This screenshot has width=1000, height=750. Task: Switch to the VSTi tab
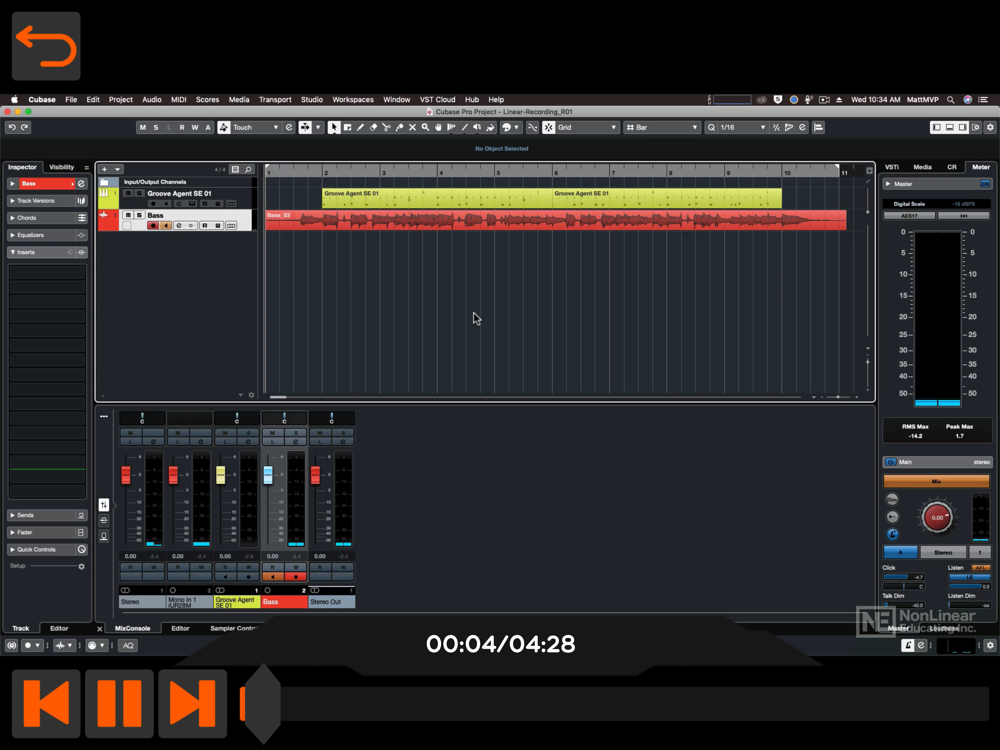pos(892,167)
